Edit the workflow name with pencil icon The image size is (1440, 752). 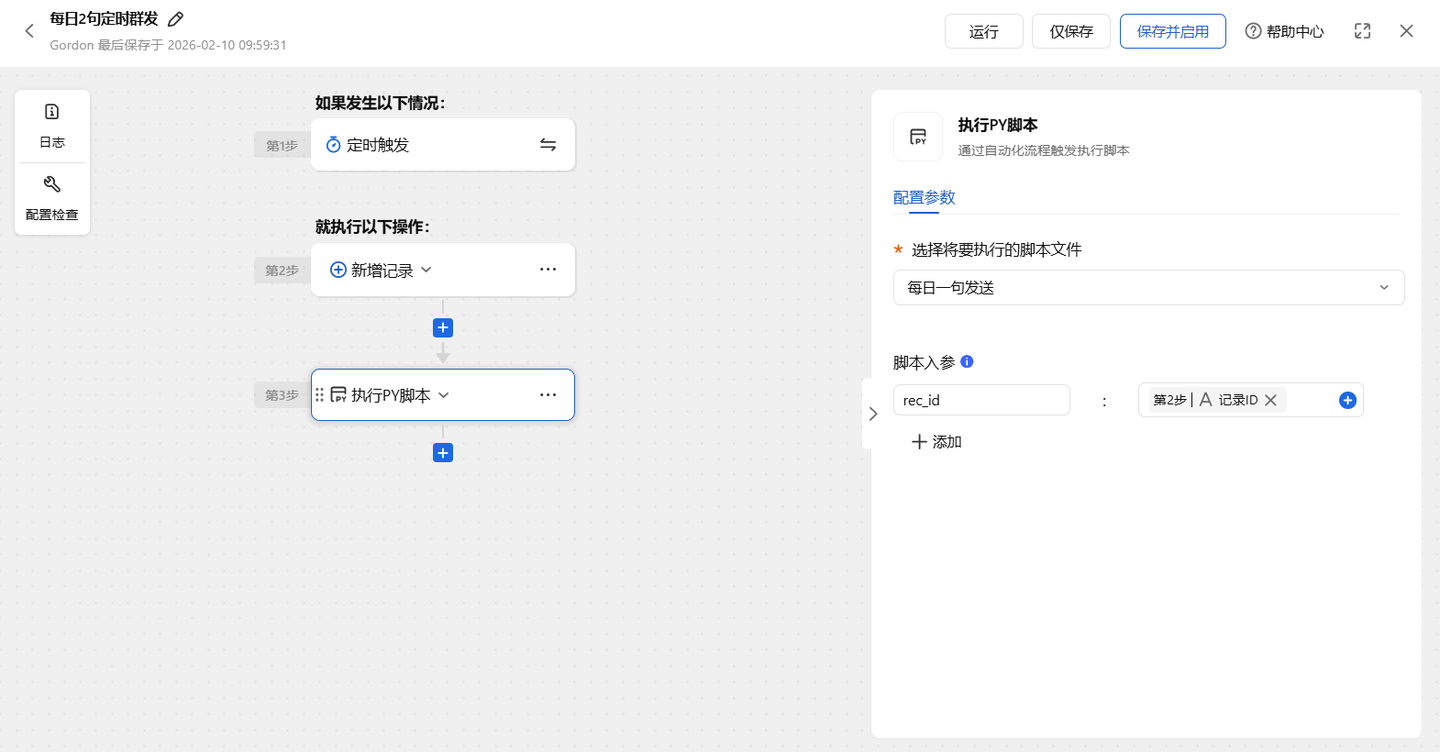click(176, 19)
